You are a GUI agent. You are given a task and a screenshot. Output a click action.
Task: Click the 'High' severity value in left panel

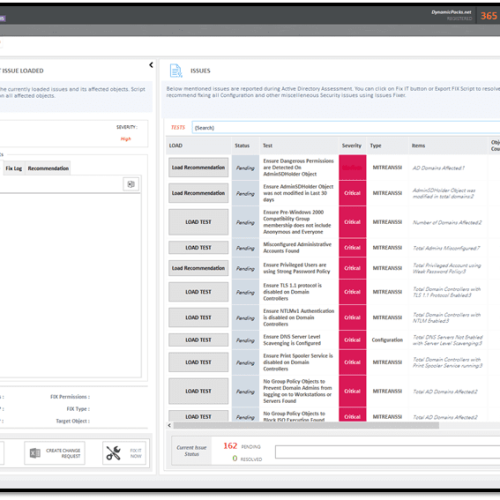(x=126, y=139)
